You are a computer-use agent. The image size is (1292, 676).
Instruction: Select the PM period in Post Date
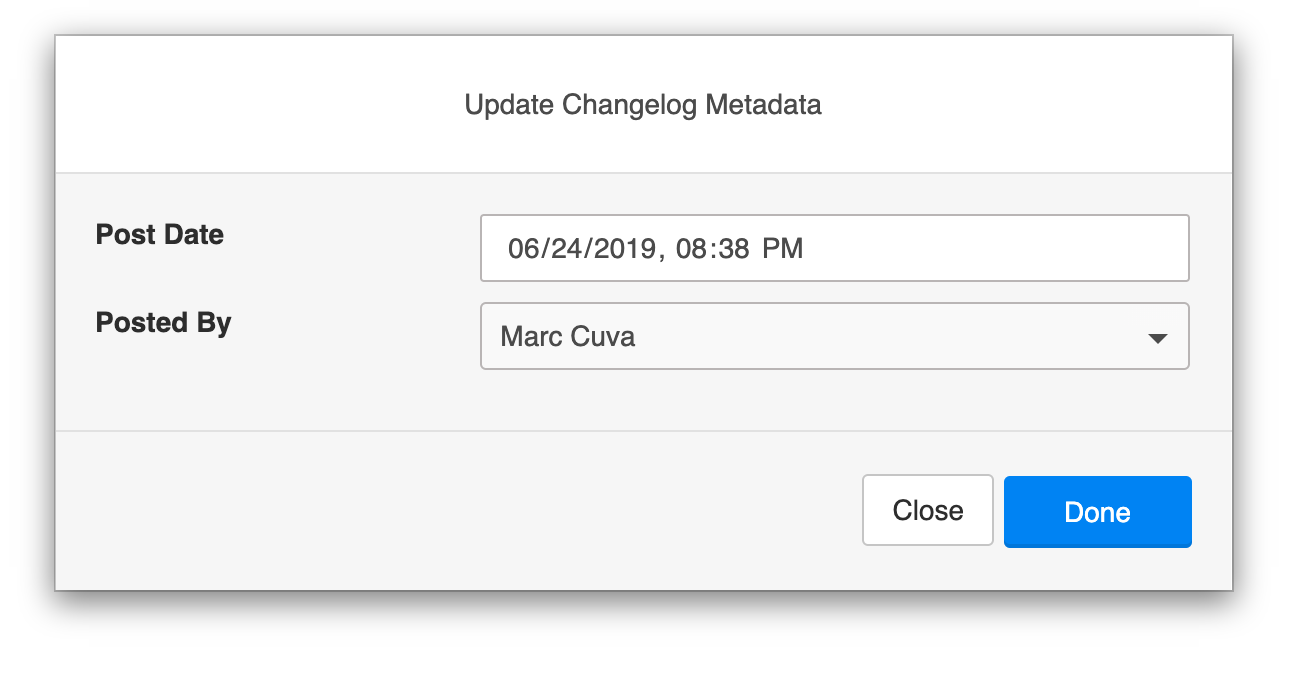pyautogui.click(x=783, y=249)
